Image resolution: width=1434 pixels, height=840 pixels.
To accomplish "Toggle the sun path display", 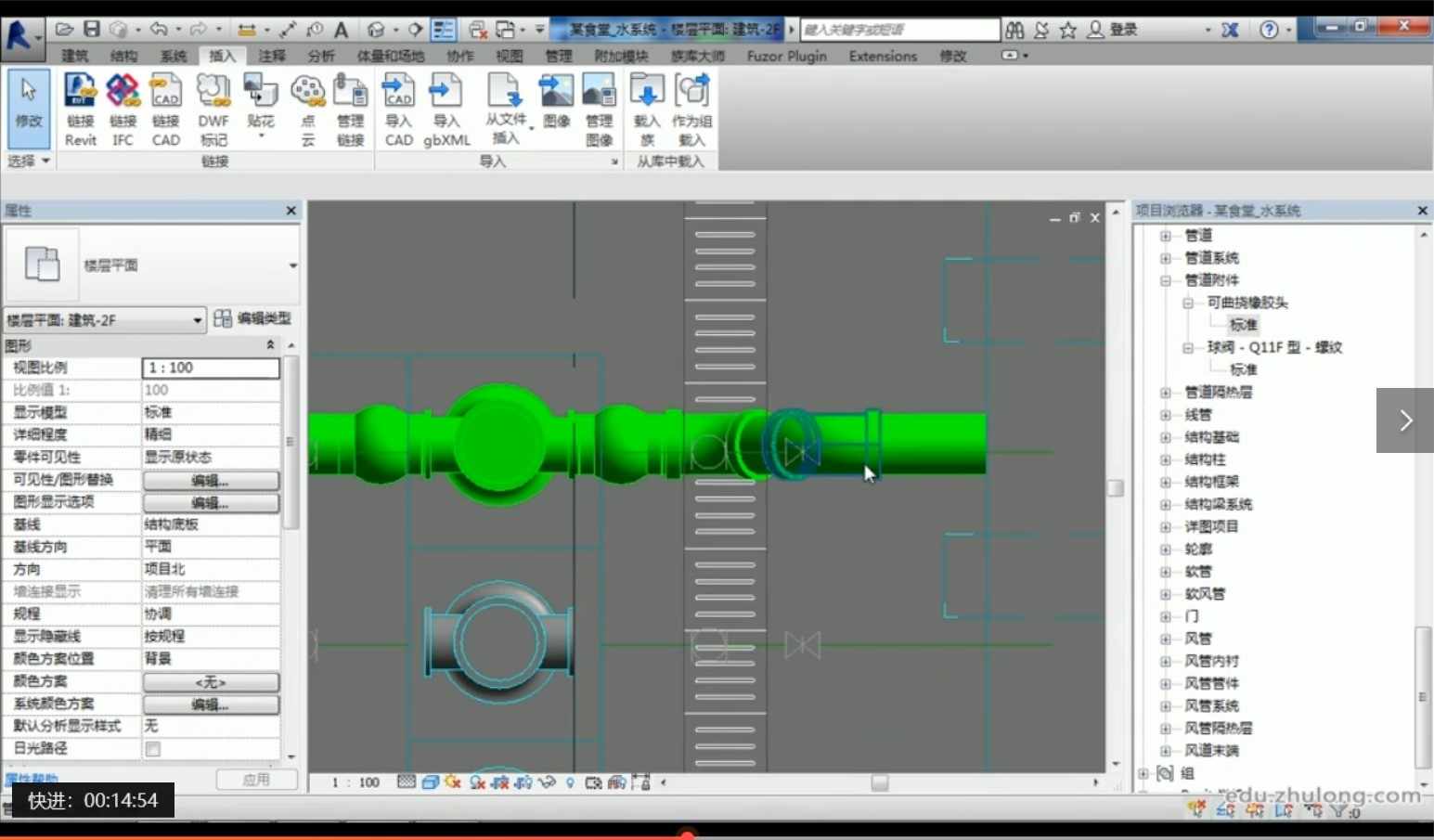I will coord(453,782).
